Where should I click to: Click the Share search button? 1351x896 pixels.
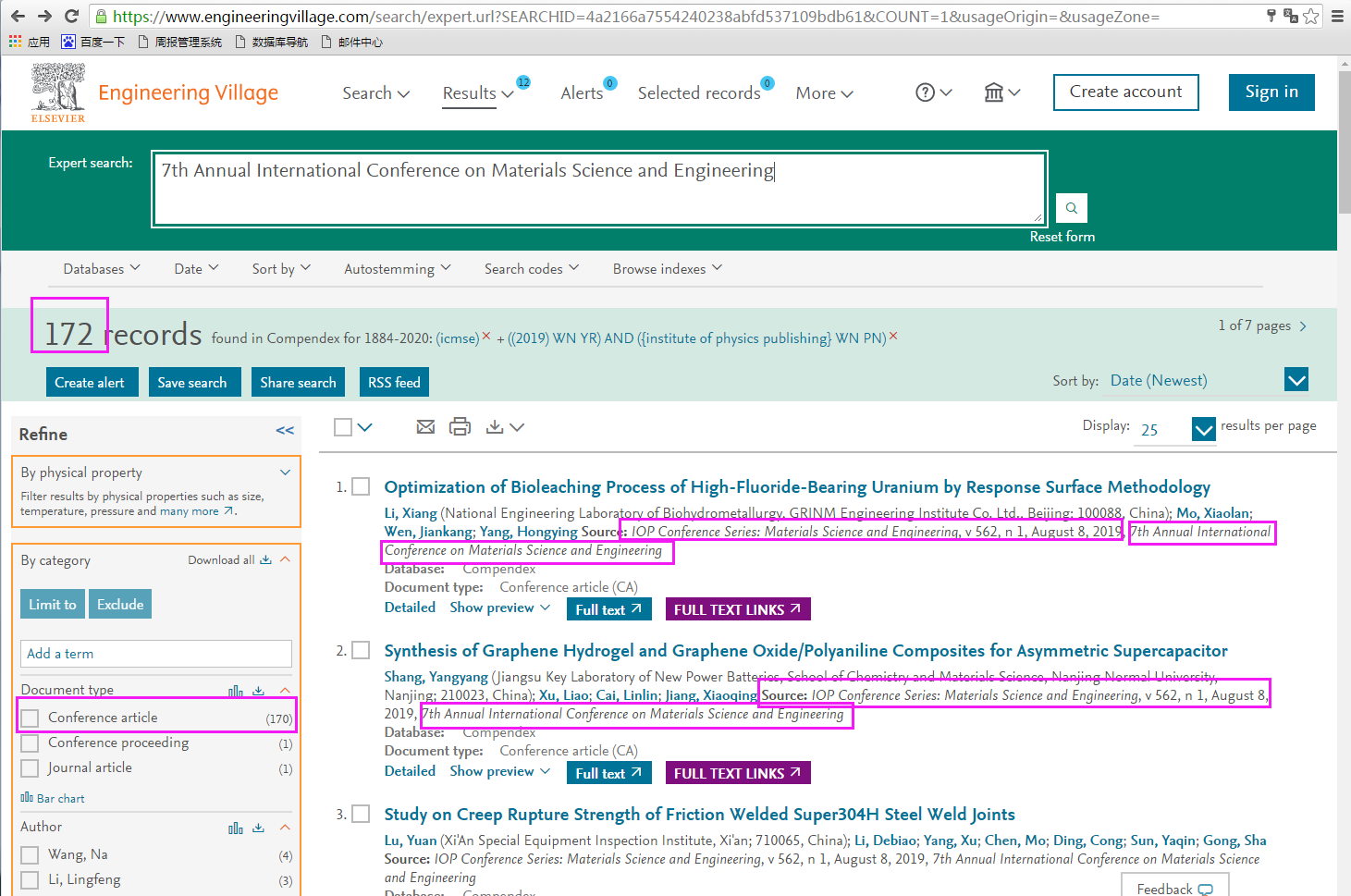299,382
